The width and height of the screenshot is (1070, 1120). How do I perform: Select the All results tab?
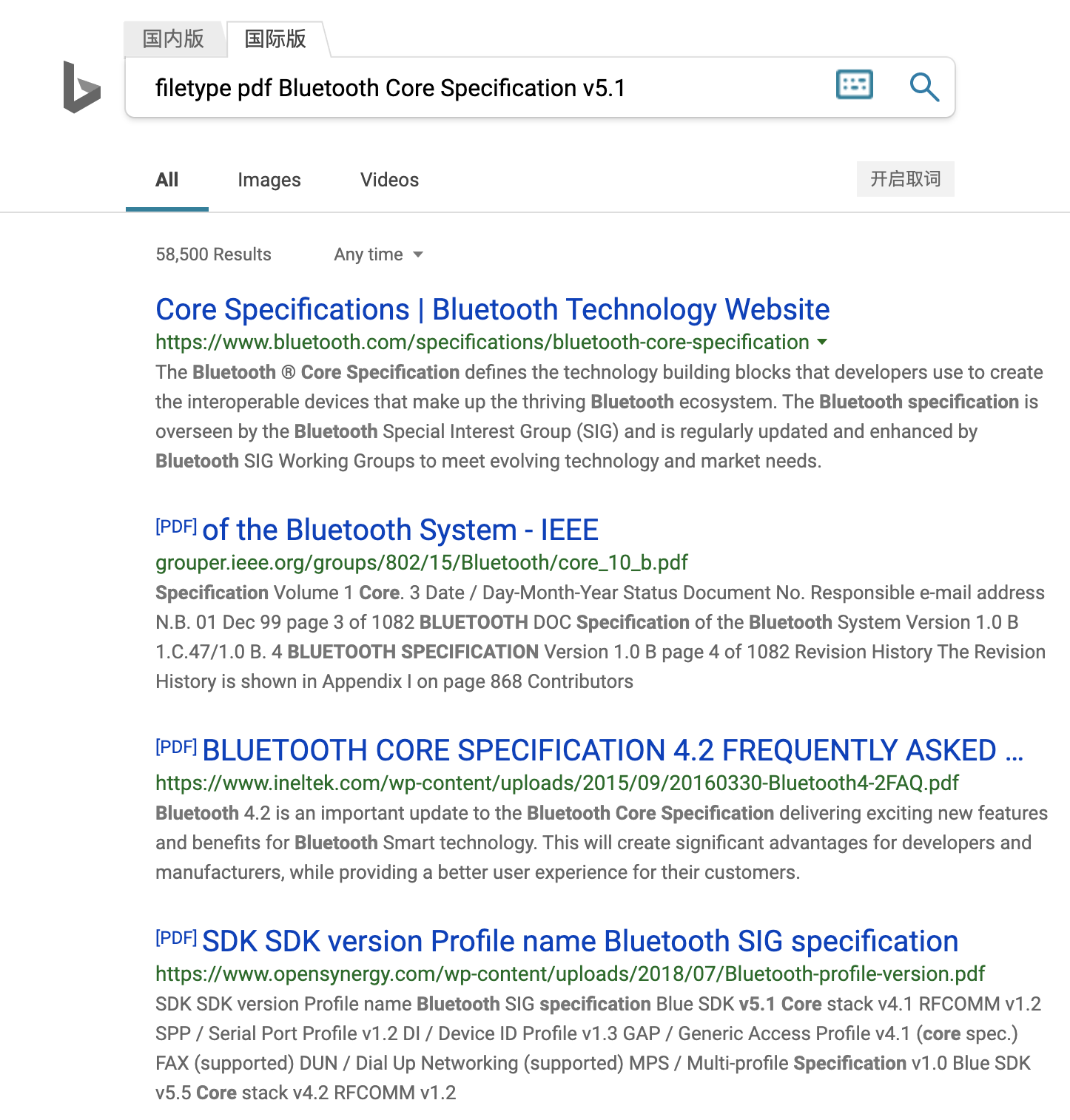click(167, 180)
